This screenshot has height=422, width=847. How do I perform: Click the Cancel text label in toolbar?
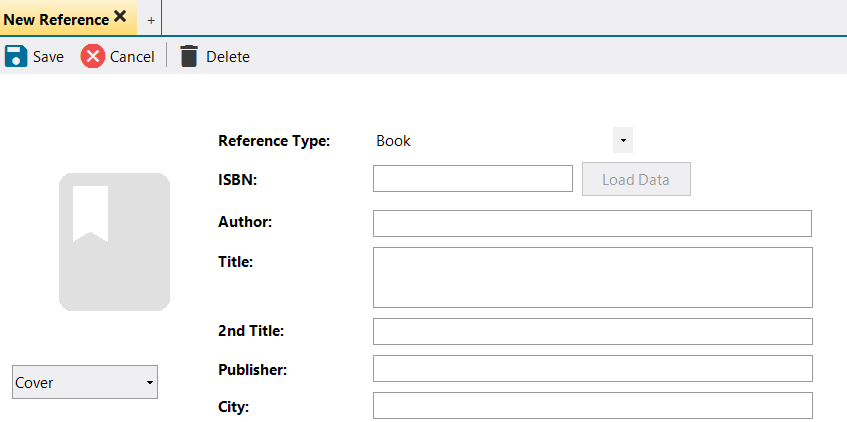tap(132, 57)
